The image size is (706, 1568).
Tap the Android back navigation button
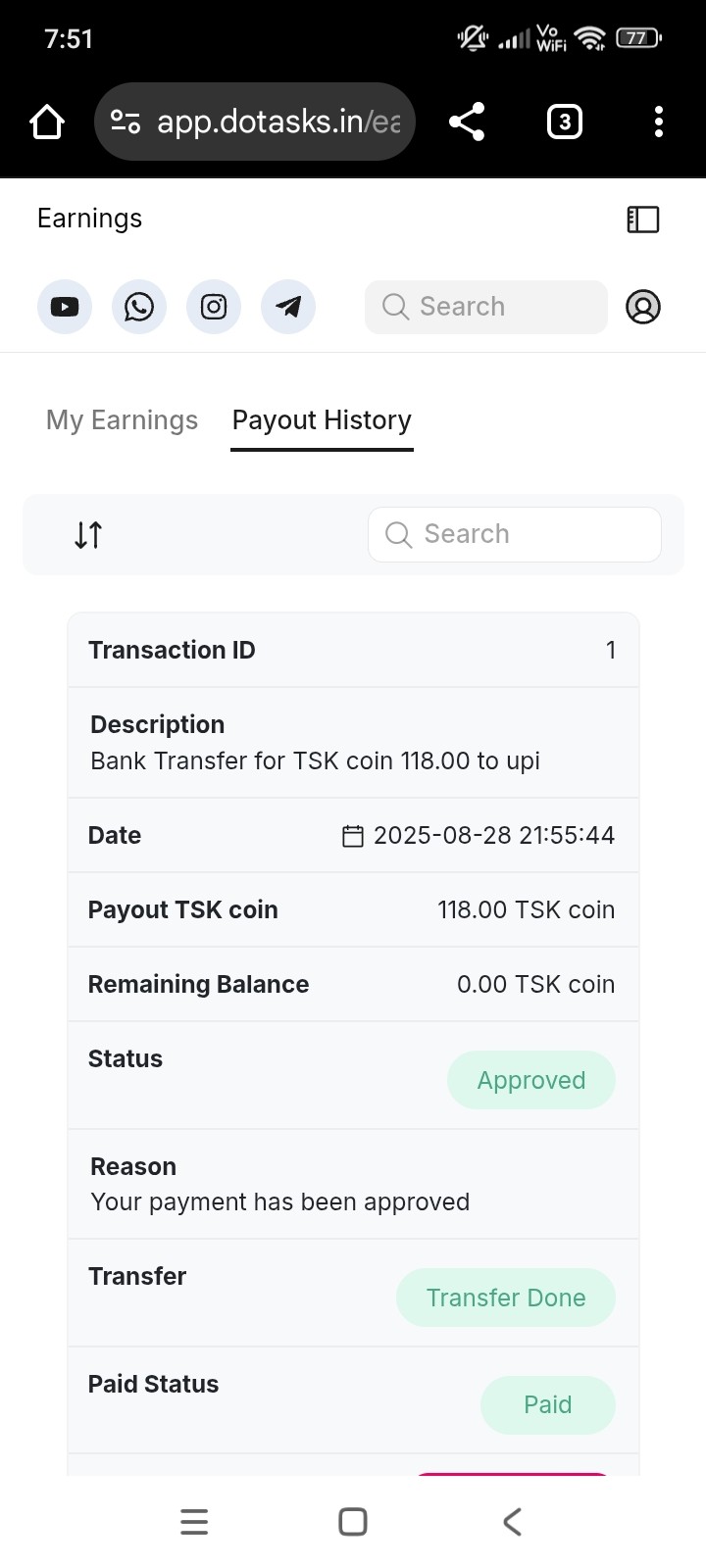click(512, 1521)
